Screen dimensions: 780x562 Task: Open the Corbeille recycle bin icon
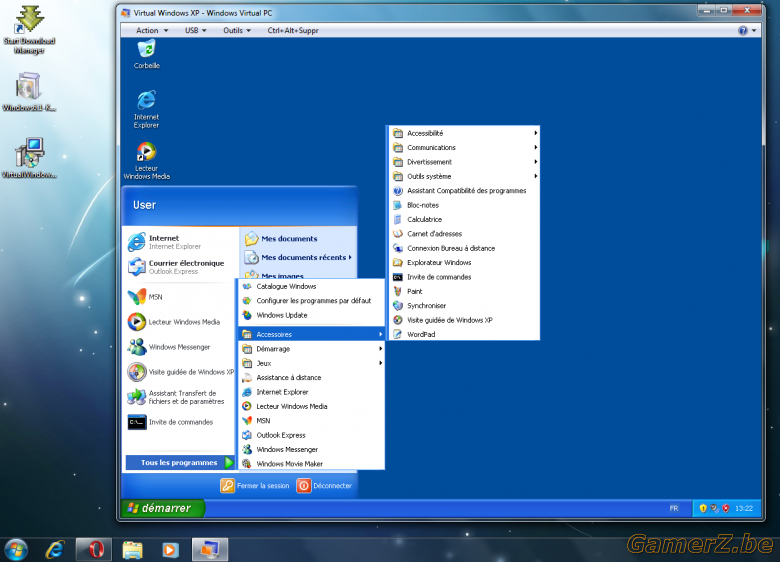pyautogui.click(x=146, y=54)
